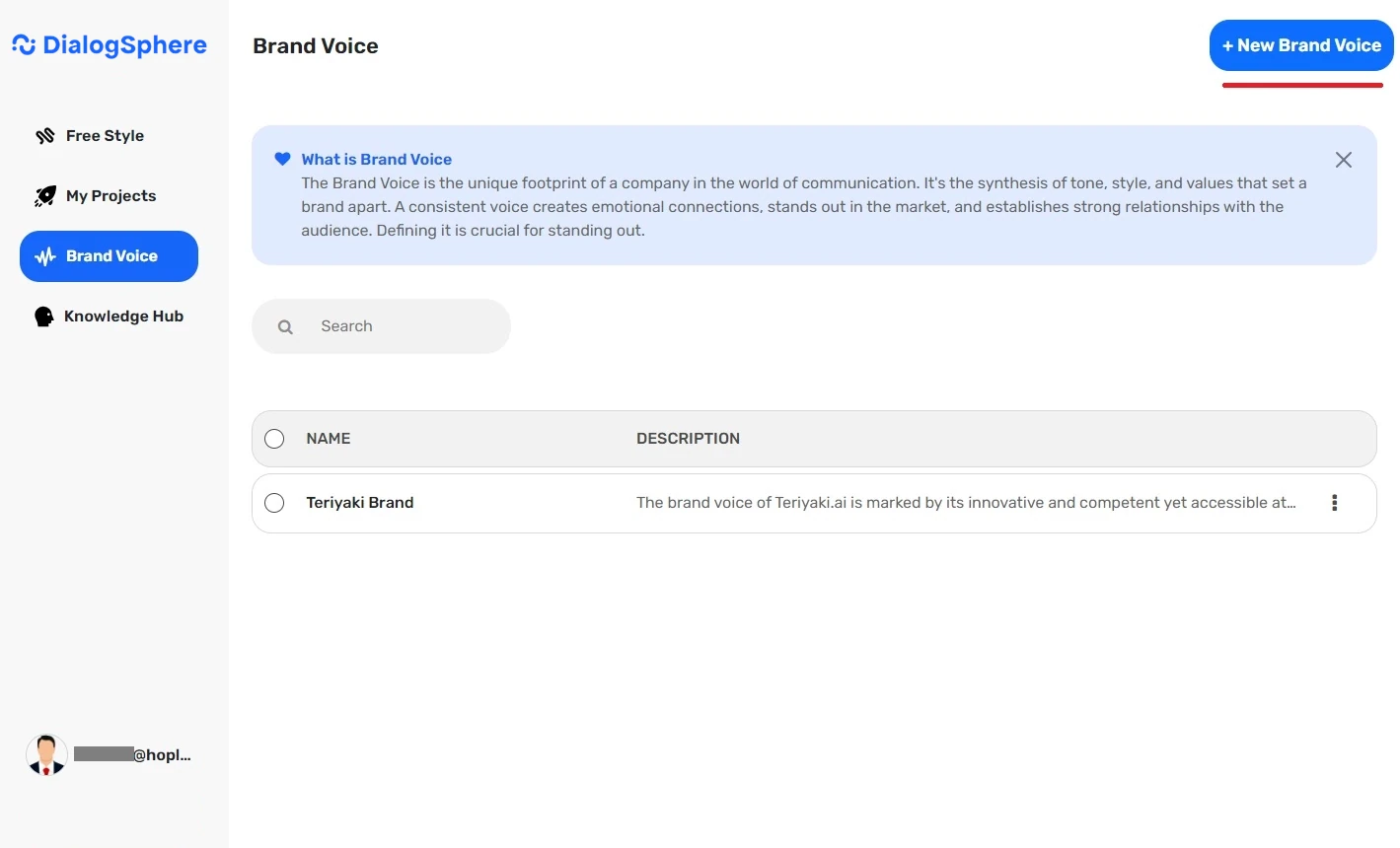Dismiss the What is Brand Voice banner
Image resolution: width=1400 pixels, height=848 pixels.
pyautogui.click(x=1343, y=159)
